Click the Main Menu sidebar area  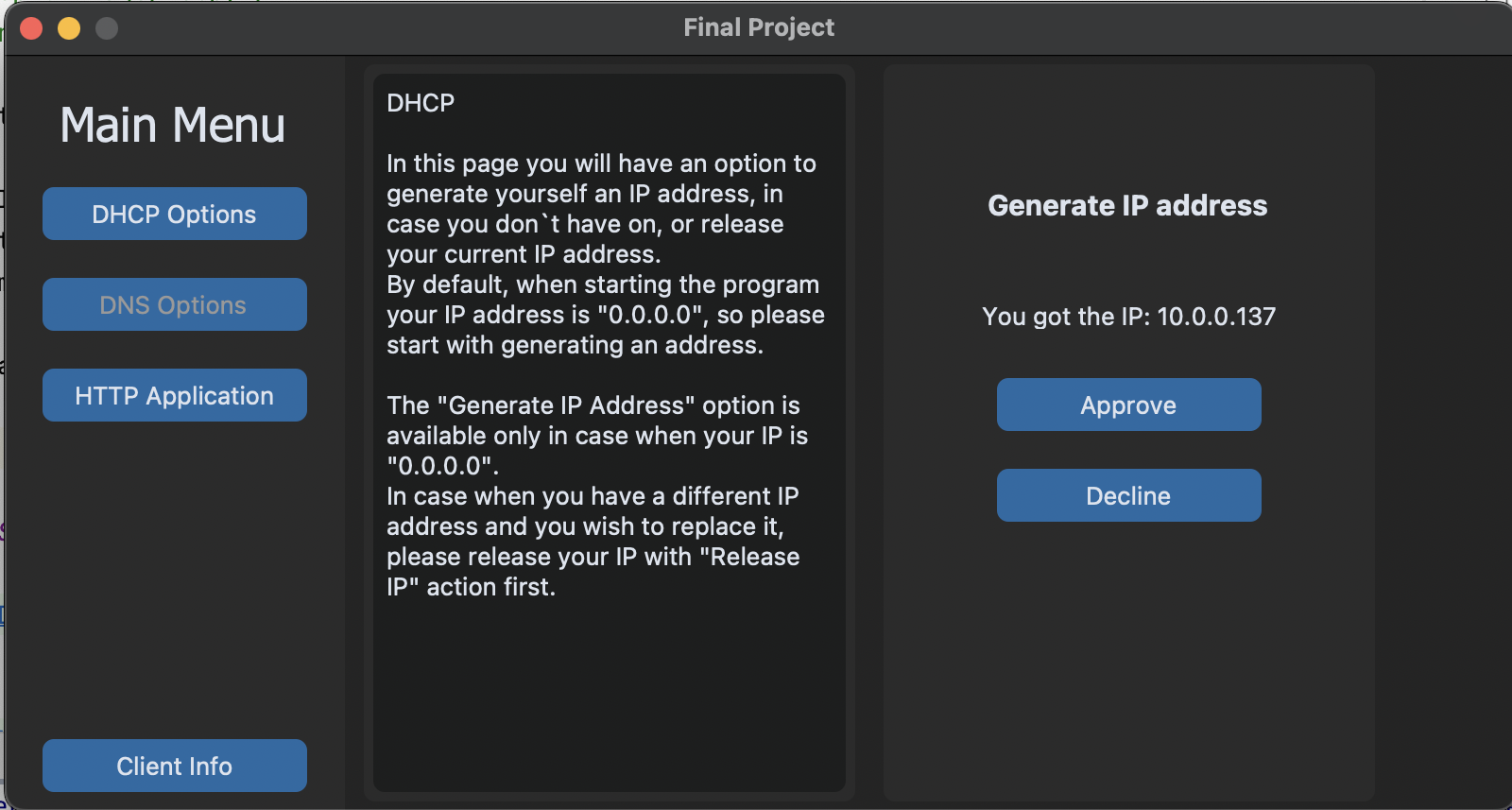(x=174, y=567)
